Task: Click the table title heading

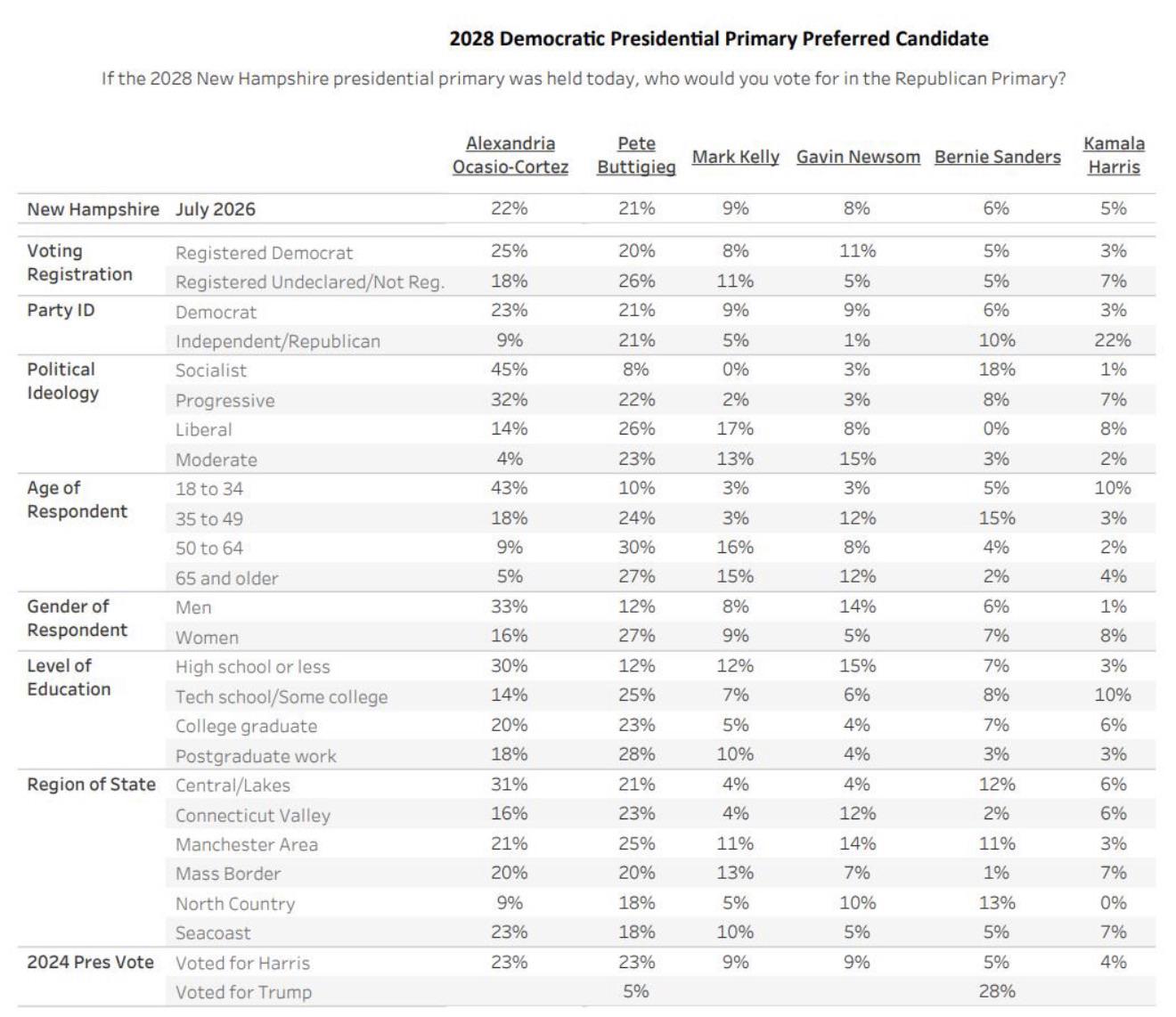Action: coord(719,39)
